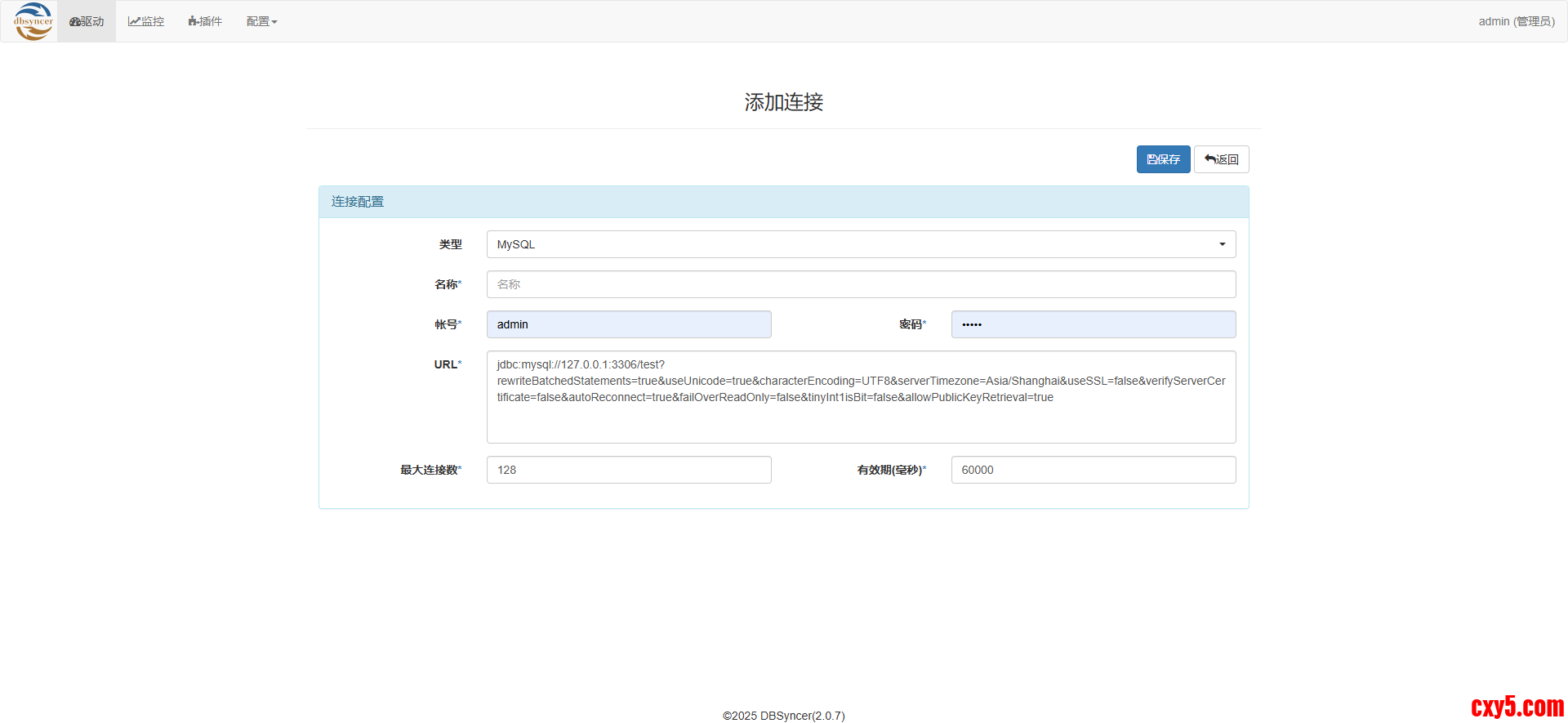This screenshot has width=1568, height=723.
Task: Focus the 名称 name input field
Action: point(861,284)
